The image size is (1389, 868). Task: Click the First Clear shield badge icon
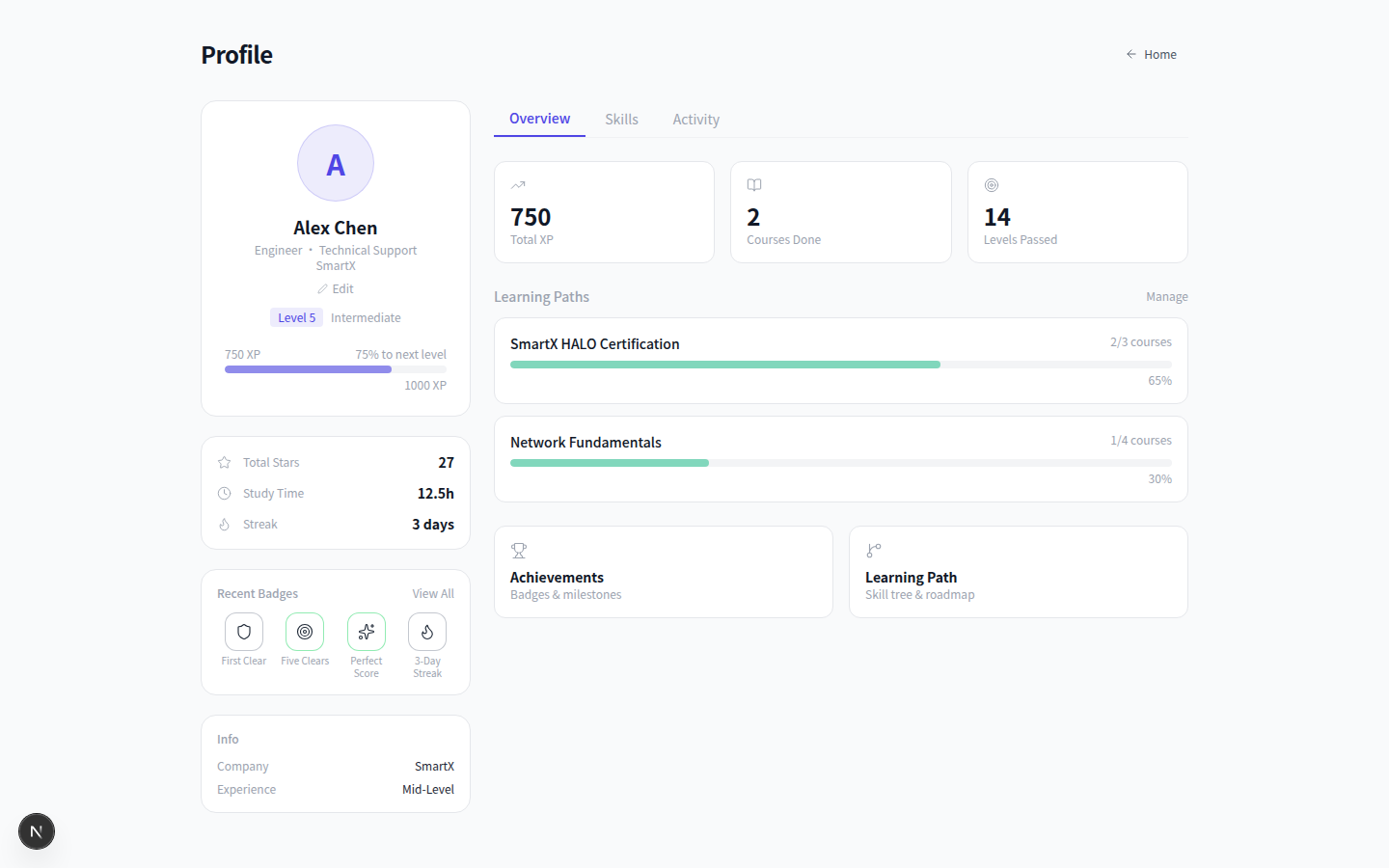tap(244, 632)
